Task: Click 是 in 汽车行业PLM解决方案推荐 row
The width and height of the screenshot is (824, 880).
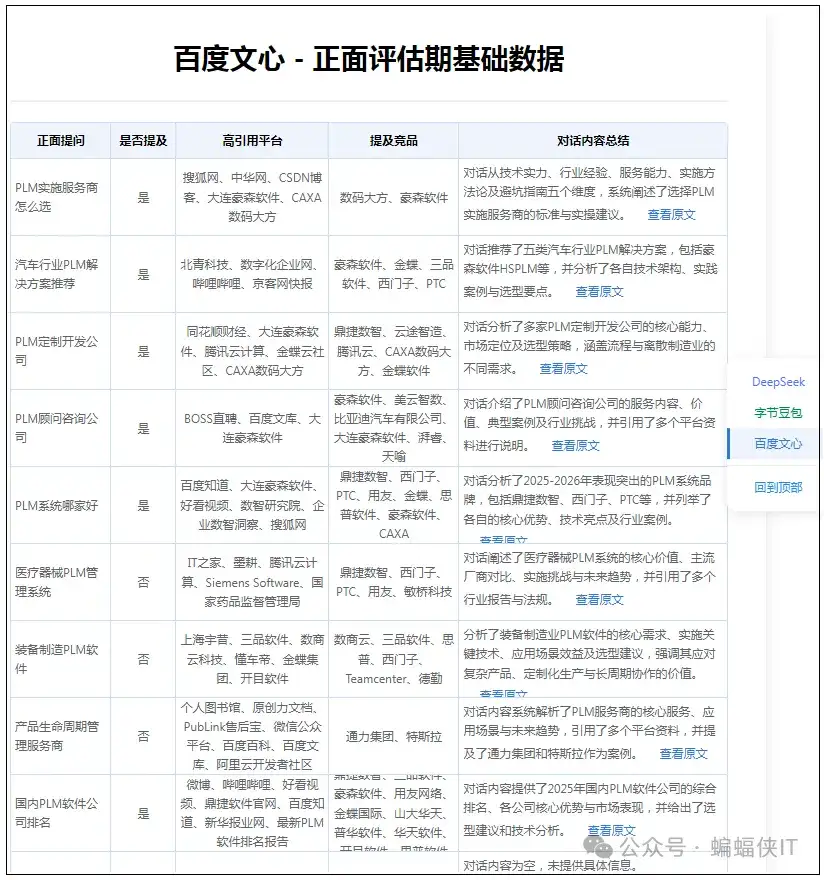Action: [x=143, y=274]
